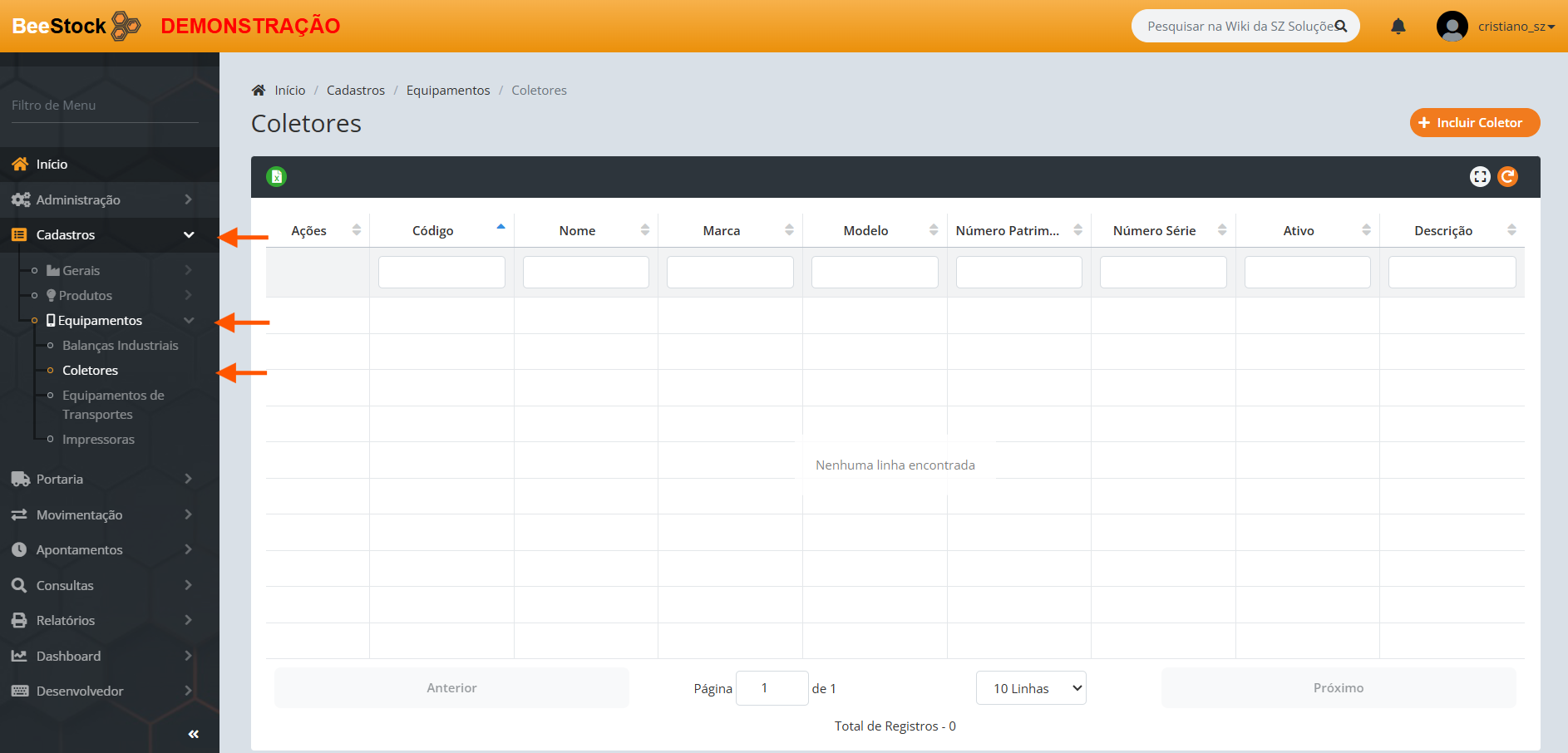Collapse the sidebar with double-chevron icon
The height and width of the screenshot is (753, 1568).
click(193, 734)
